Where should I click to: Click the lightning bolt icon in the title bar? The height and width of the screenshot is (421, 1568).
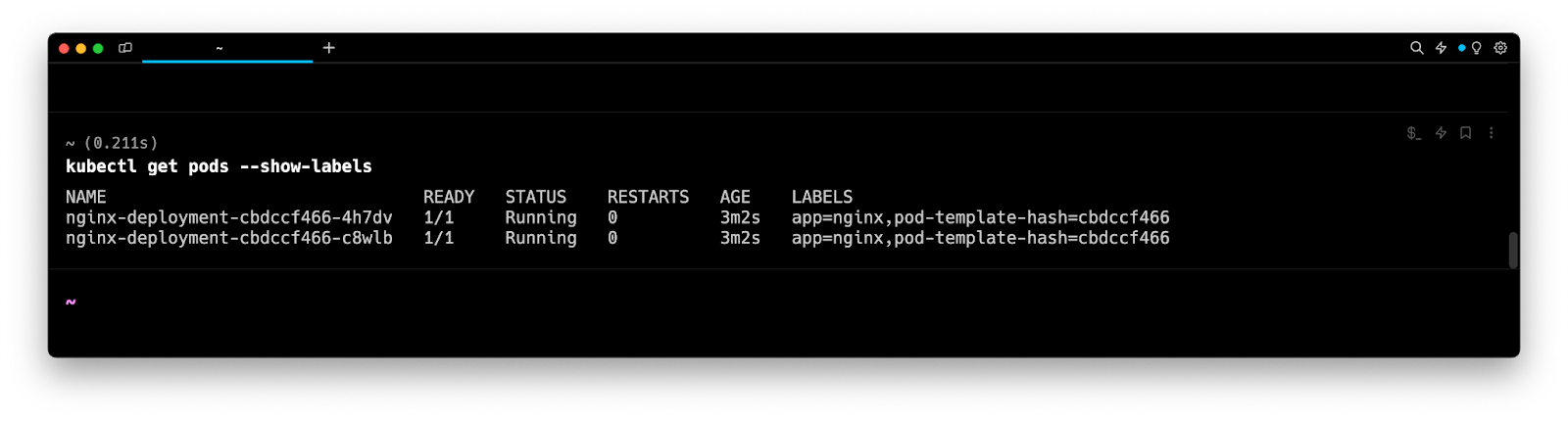1441,48
